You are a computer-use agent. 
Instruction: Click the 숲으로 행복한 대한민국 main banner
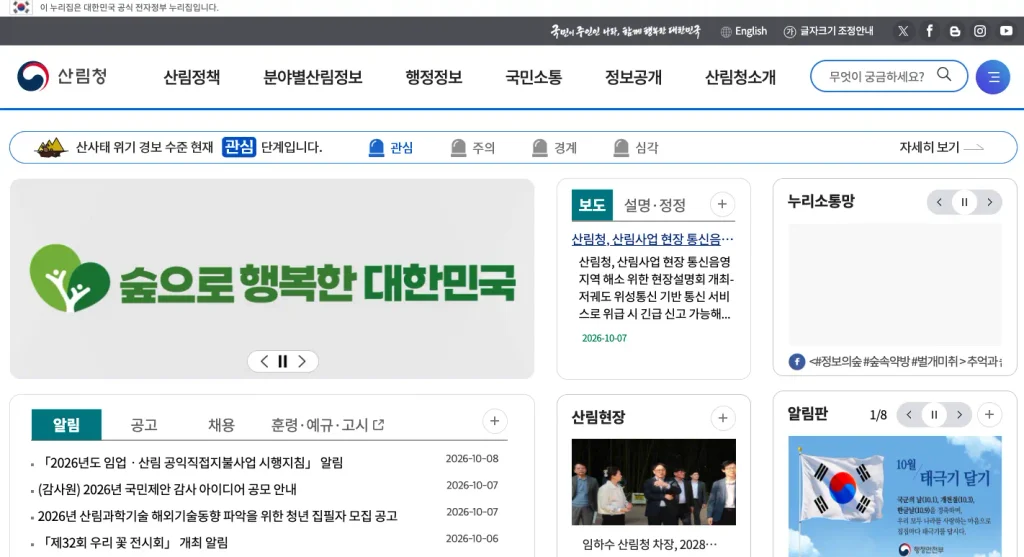(x=272, y=279)
